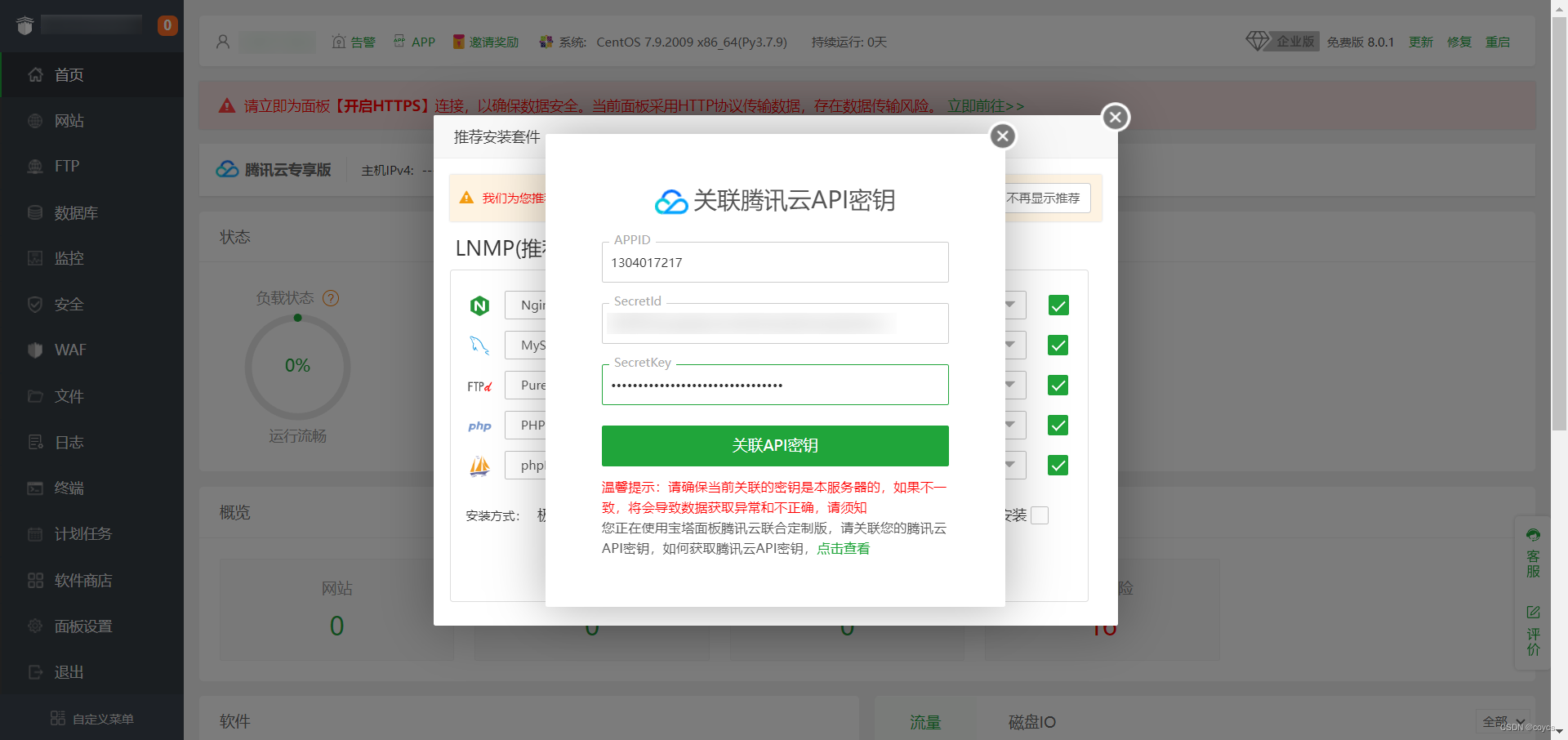The width and height of the screenshot is (1568, 740).
Task: Uncheck the PHP row checkbox
Action: tap(1058, 426)
